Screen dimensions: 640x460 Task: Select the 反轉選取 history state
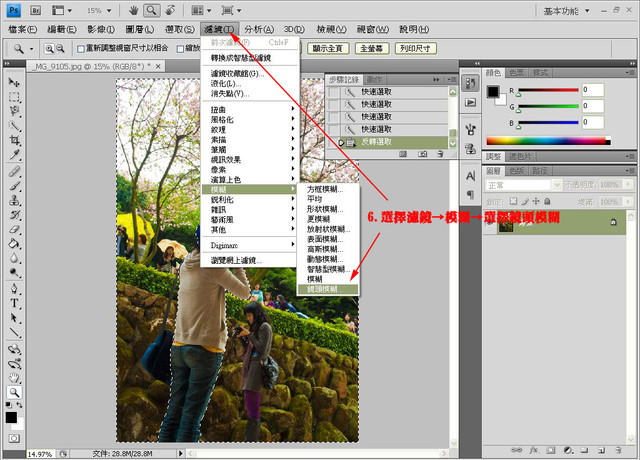(x=387, y=142)
